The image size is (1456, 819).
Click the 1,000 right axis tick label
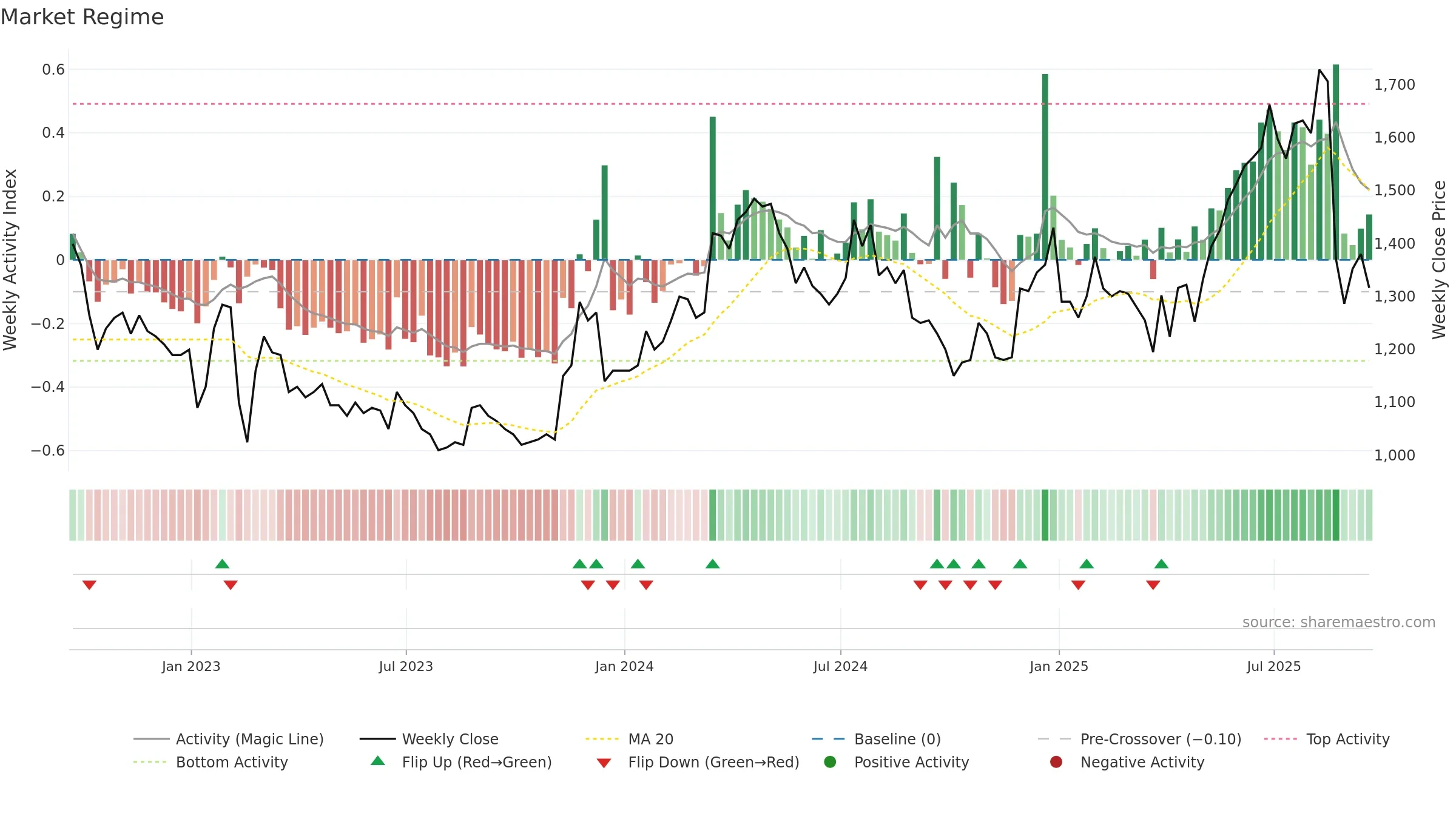point(1395,455)
